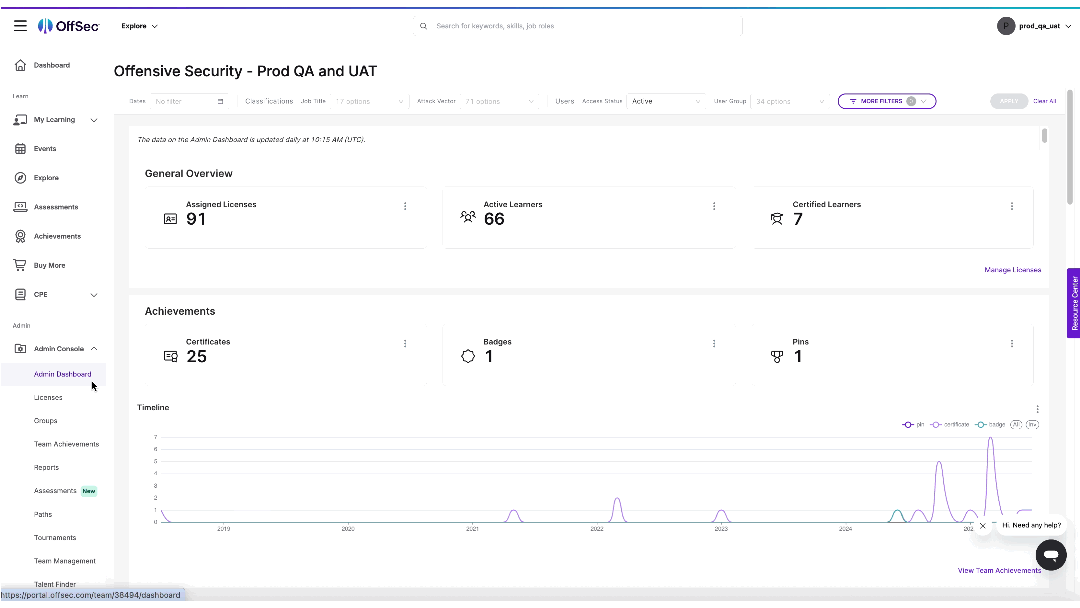Open the Certified Learners card kebab menu
This screenshot has width=1080, height=608.
point(1012,206)
